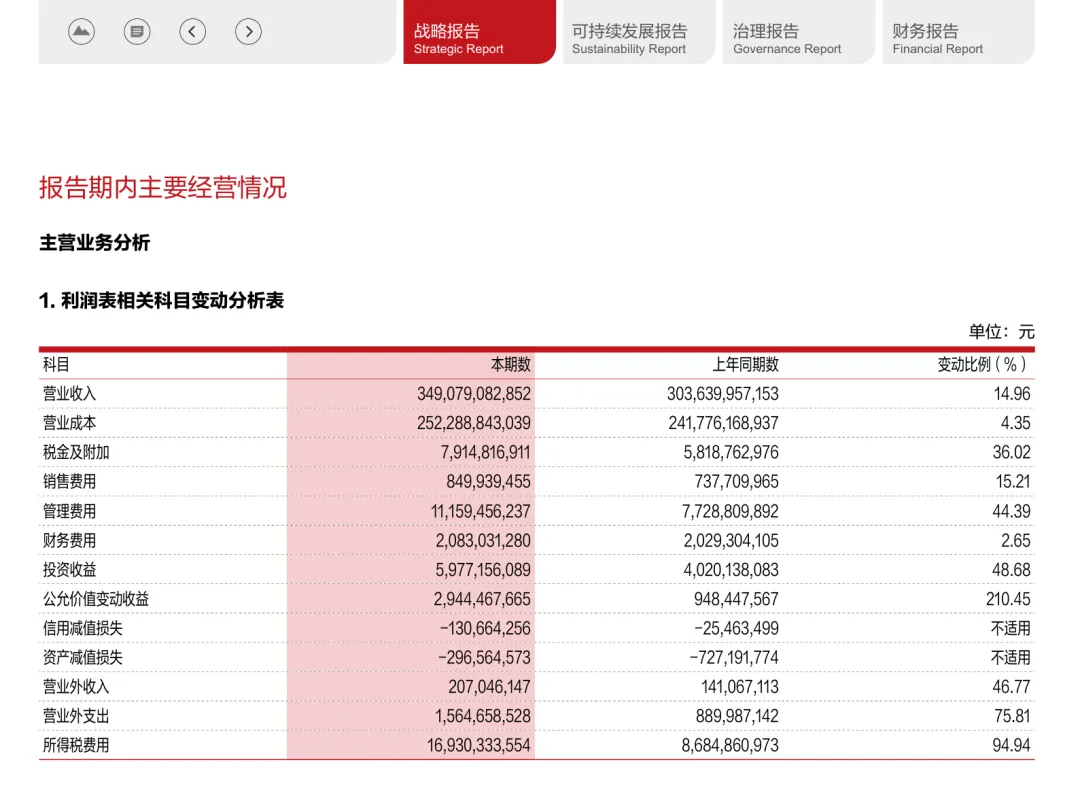Click the percentage 46.77

1011,687
